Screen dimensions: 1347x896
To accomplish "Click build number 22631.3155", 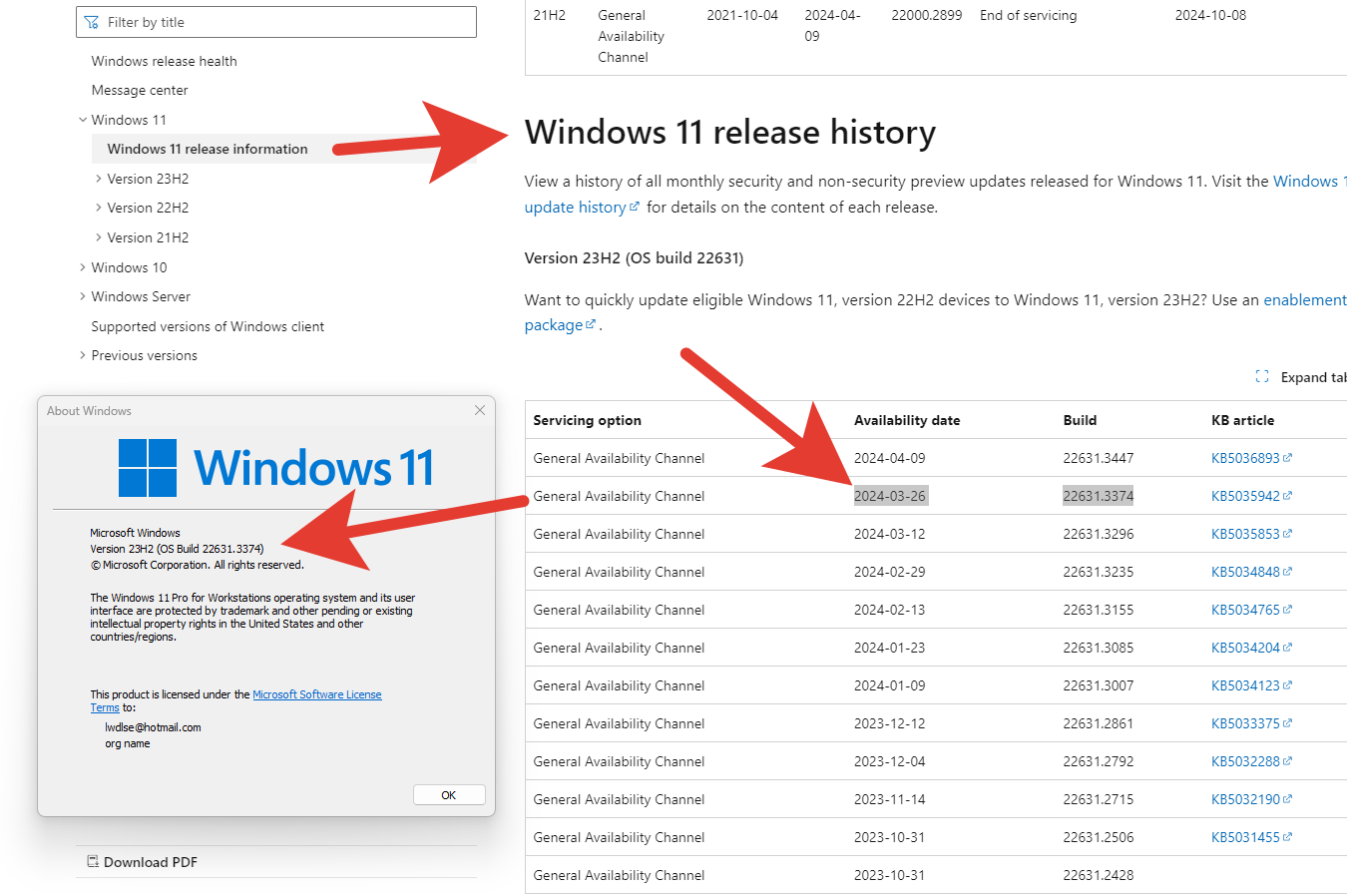I will click(x=1099, y=610).
